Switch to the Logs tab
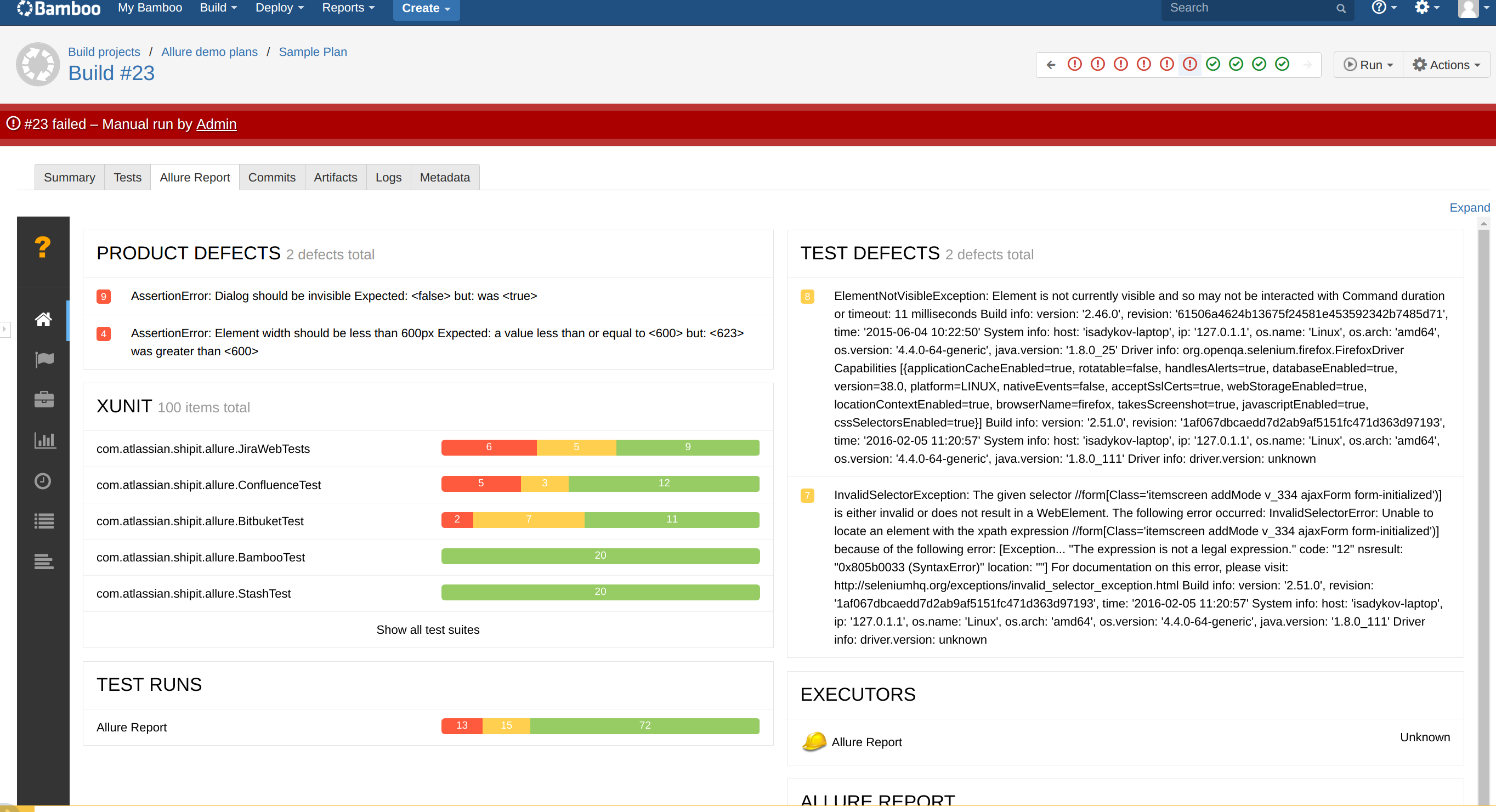 (388, 177)
